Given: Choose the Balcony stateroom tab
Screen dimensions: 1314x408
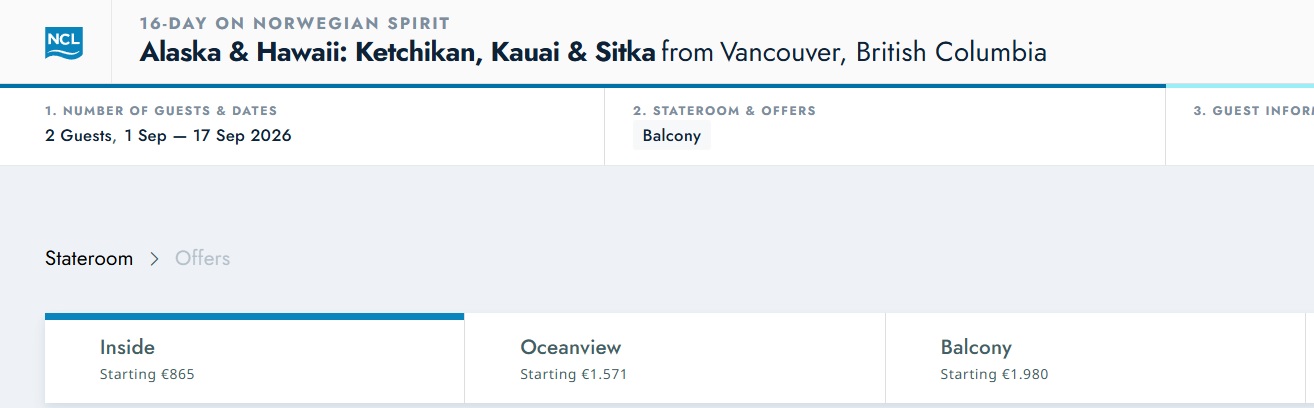Looking at the screenshot, I should pyautogui.click(x=1095, y=360).
